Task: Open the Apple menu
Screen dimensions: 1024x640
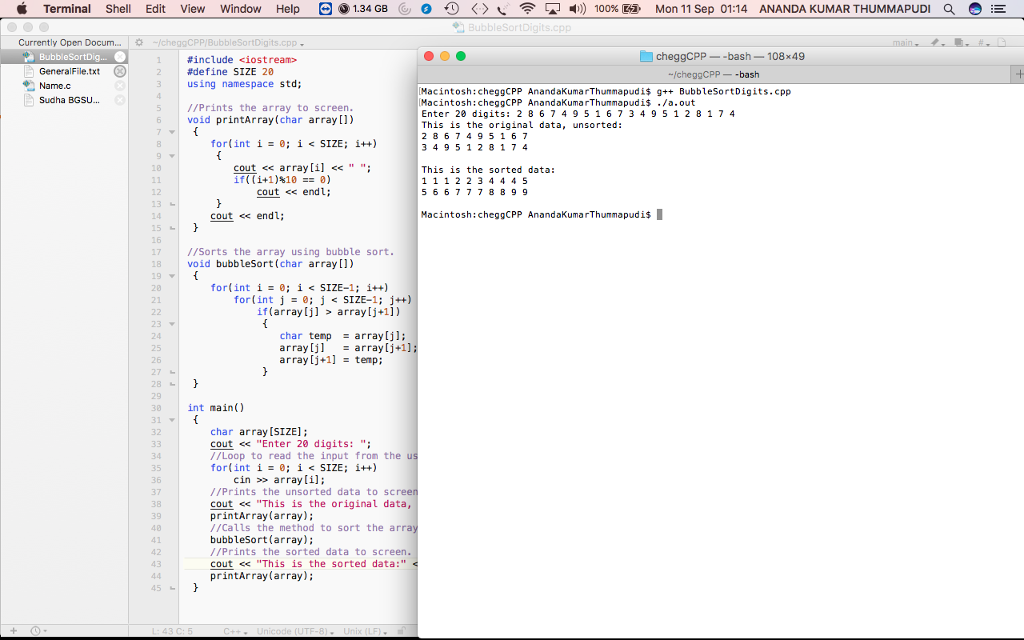Action: [22, 8]
